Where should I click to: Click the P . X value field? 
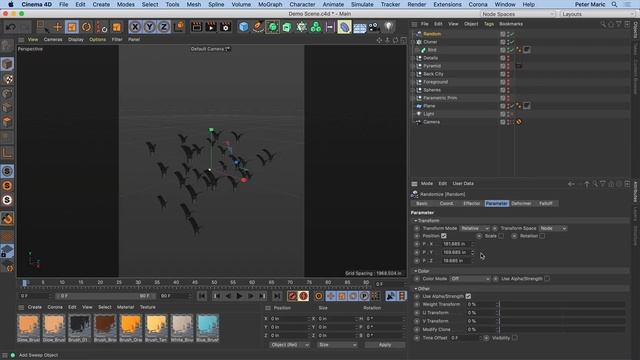[x=456, y=244]
